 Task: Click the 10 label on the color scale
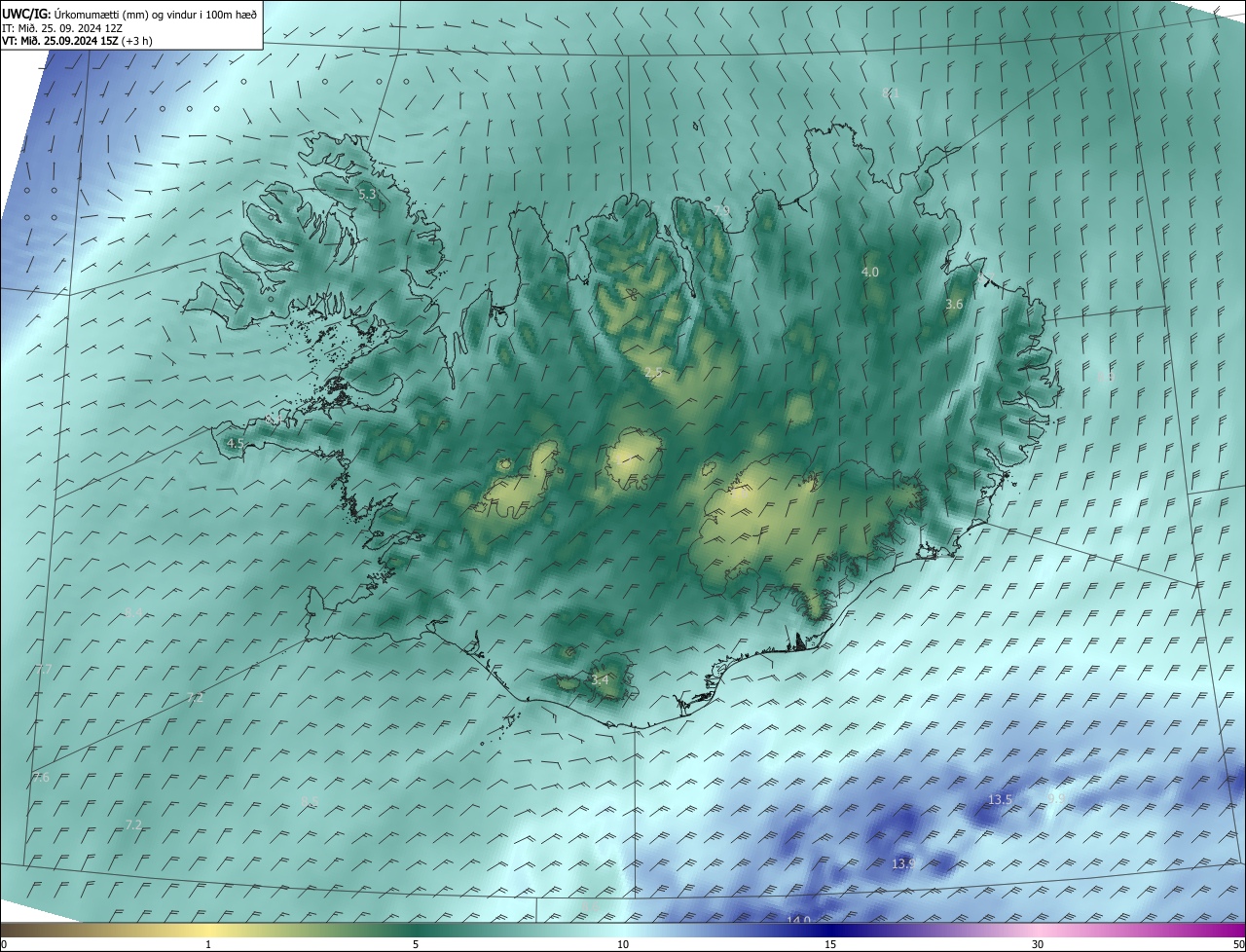(x=623, y=944)
